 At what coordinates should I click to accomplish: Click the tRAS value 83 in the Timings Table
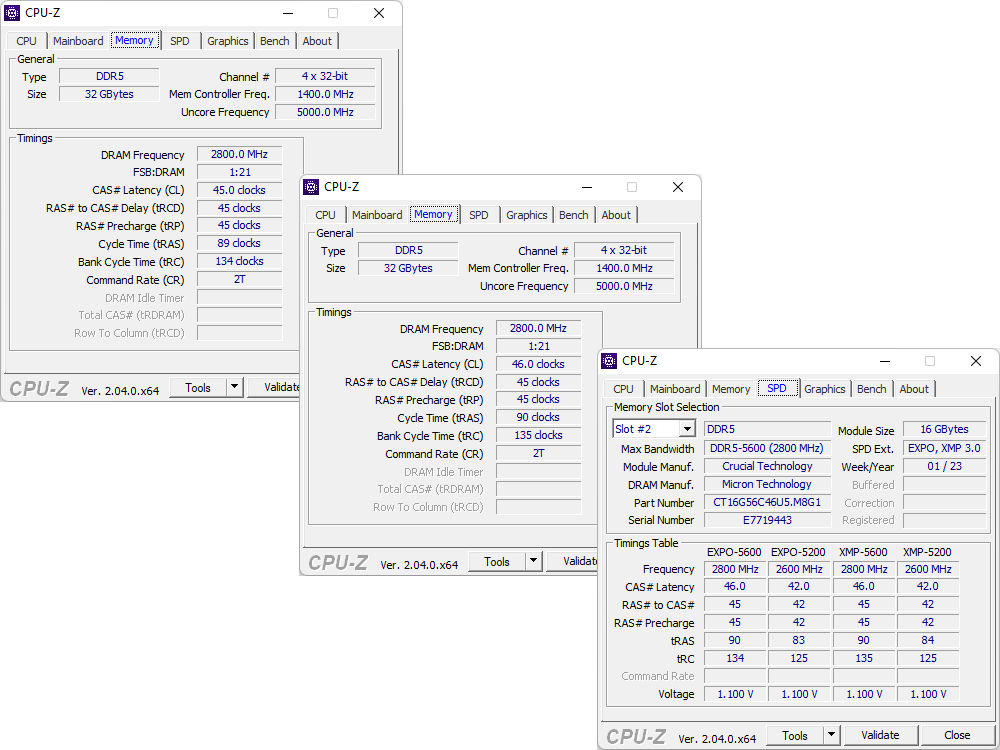point(799,640)
